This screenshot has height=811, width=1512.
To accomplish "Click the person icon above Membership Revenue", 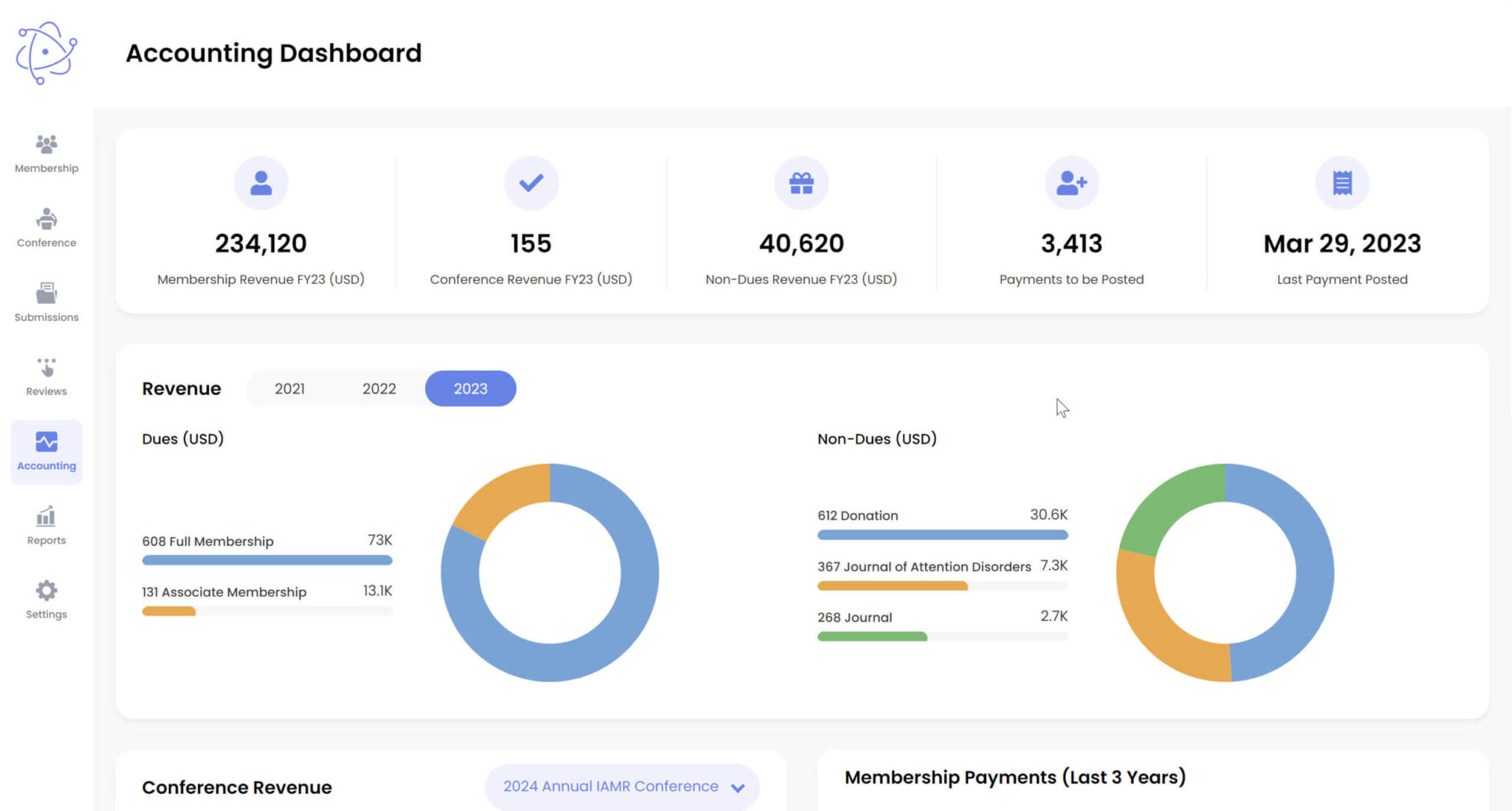I will [x=261, y=183].
